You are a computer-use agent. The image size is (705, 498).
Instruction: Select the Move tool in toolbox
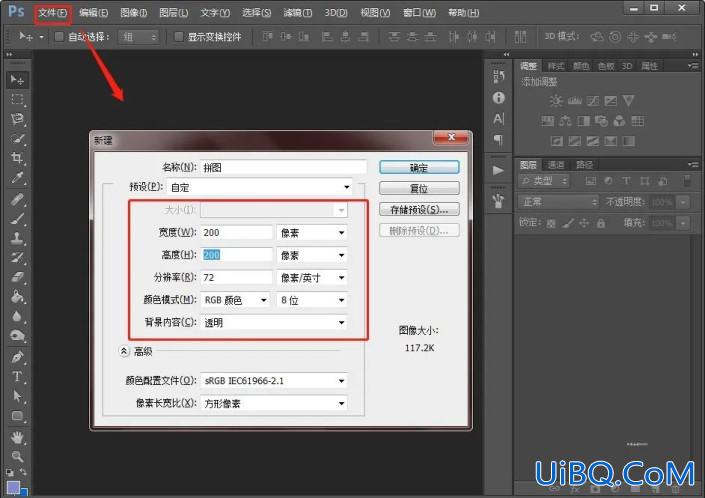pyautogui.click(x=17, y=80)
